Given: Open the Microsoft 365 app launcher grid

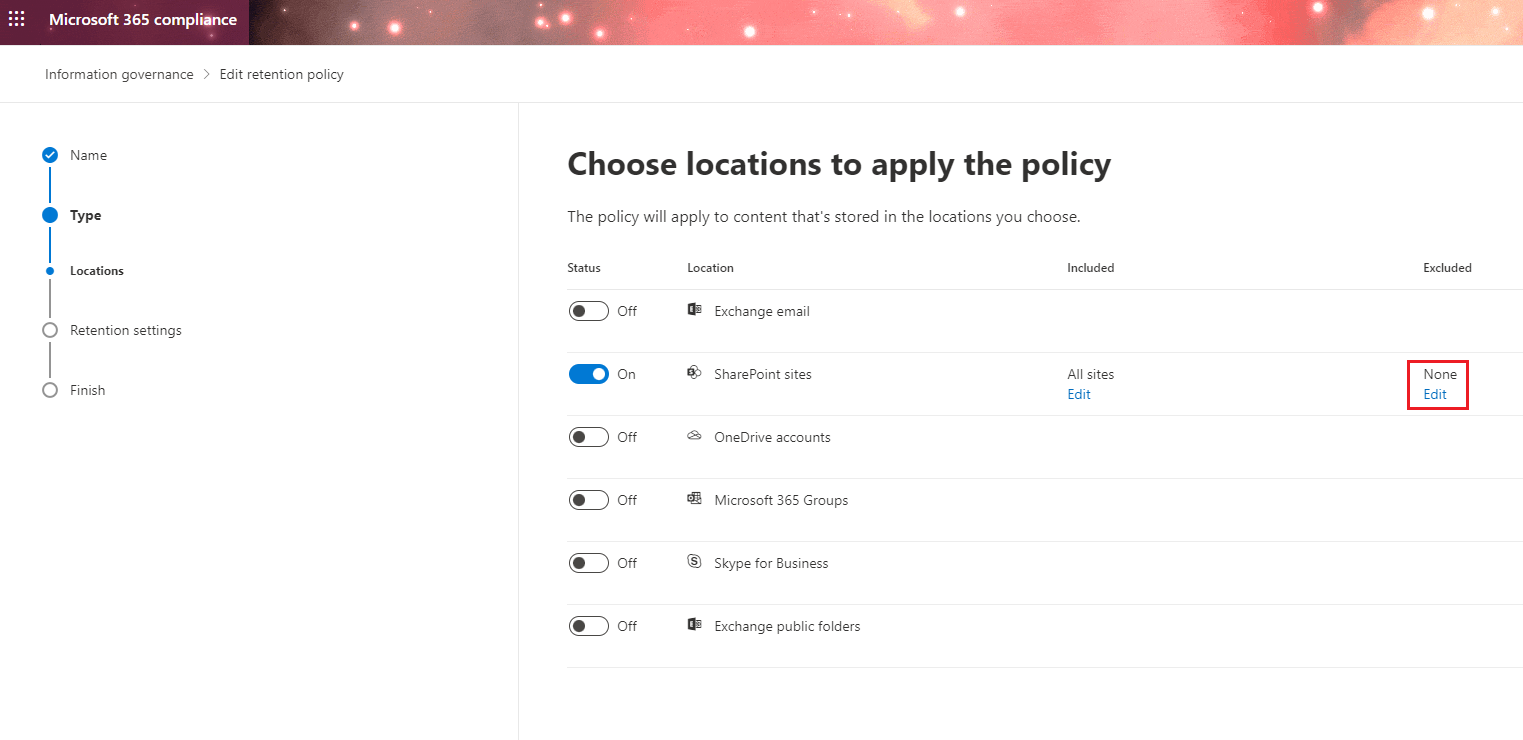Looking at the screenshot, I should click(x=16, y=18).
